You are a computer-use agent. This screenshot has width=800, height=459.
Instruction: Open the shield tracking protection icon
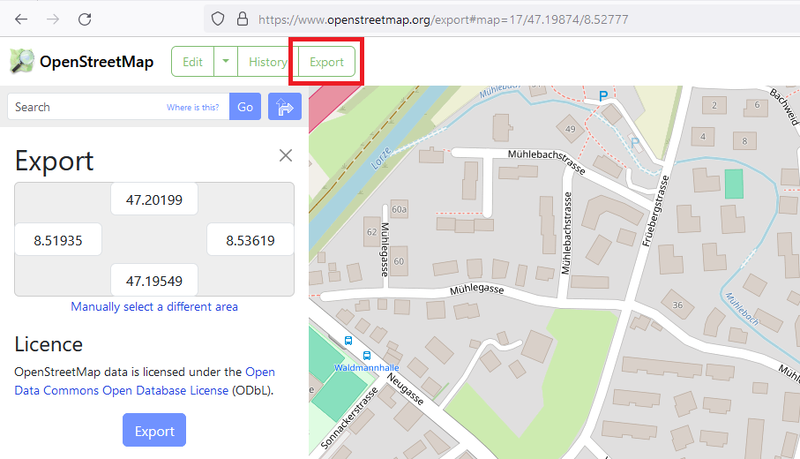pyautogui.click(x=218, y=19)
